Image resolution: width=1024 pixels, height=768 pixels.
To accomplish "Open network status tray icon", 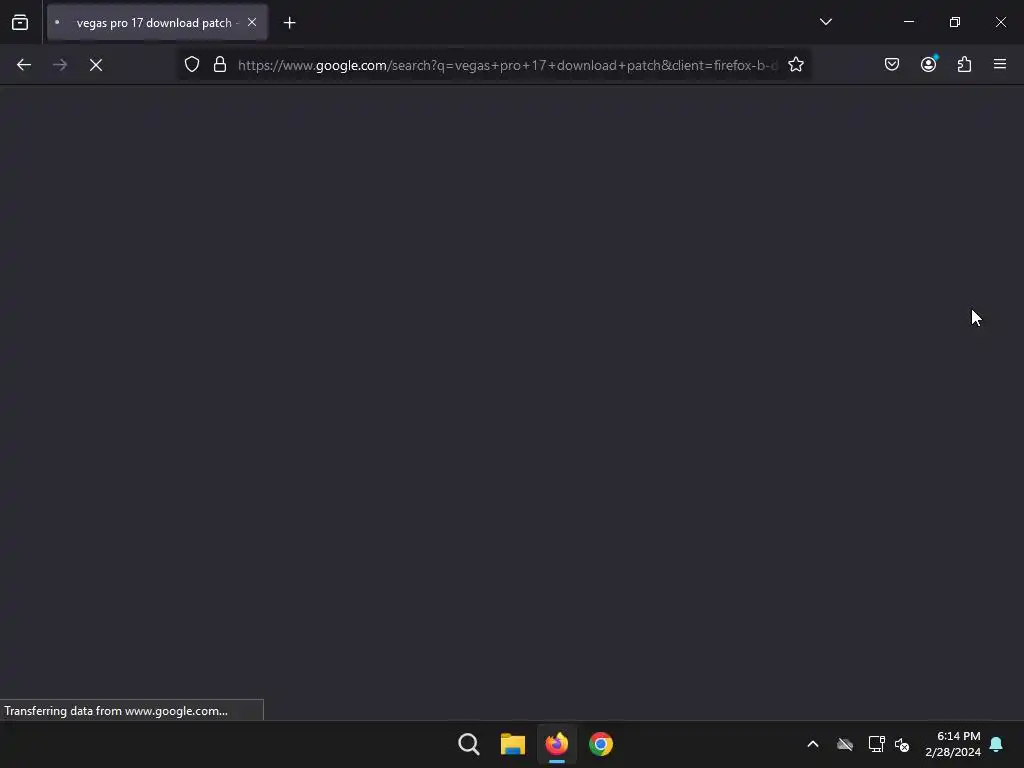I will (x=876, y=744).
